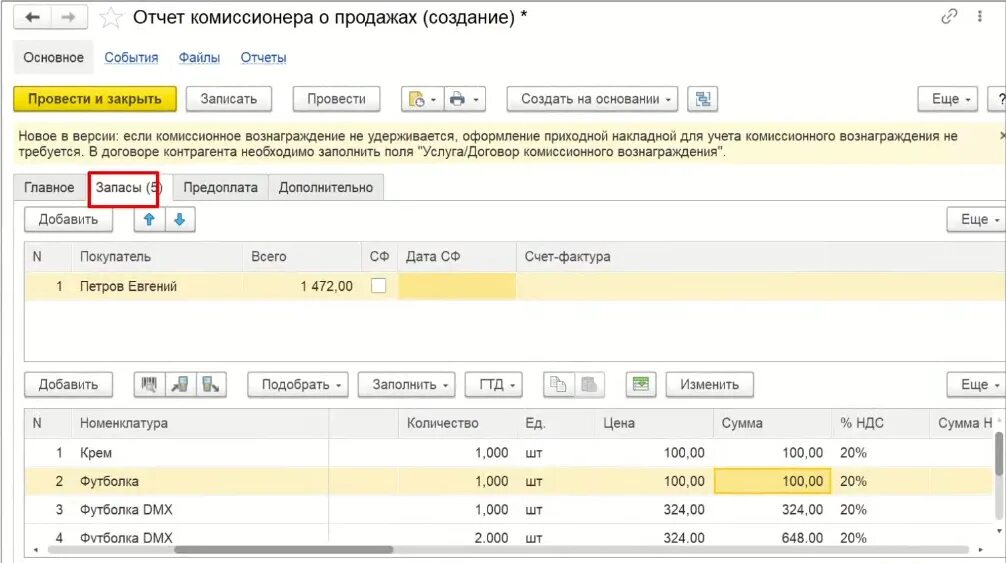
Task: Toggle the СФ checkbox for Петров Евгений
Action: [378, 286]
